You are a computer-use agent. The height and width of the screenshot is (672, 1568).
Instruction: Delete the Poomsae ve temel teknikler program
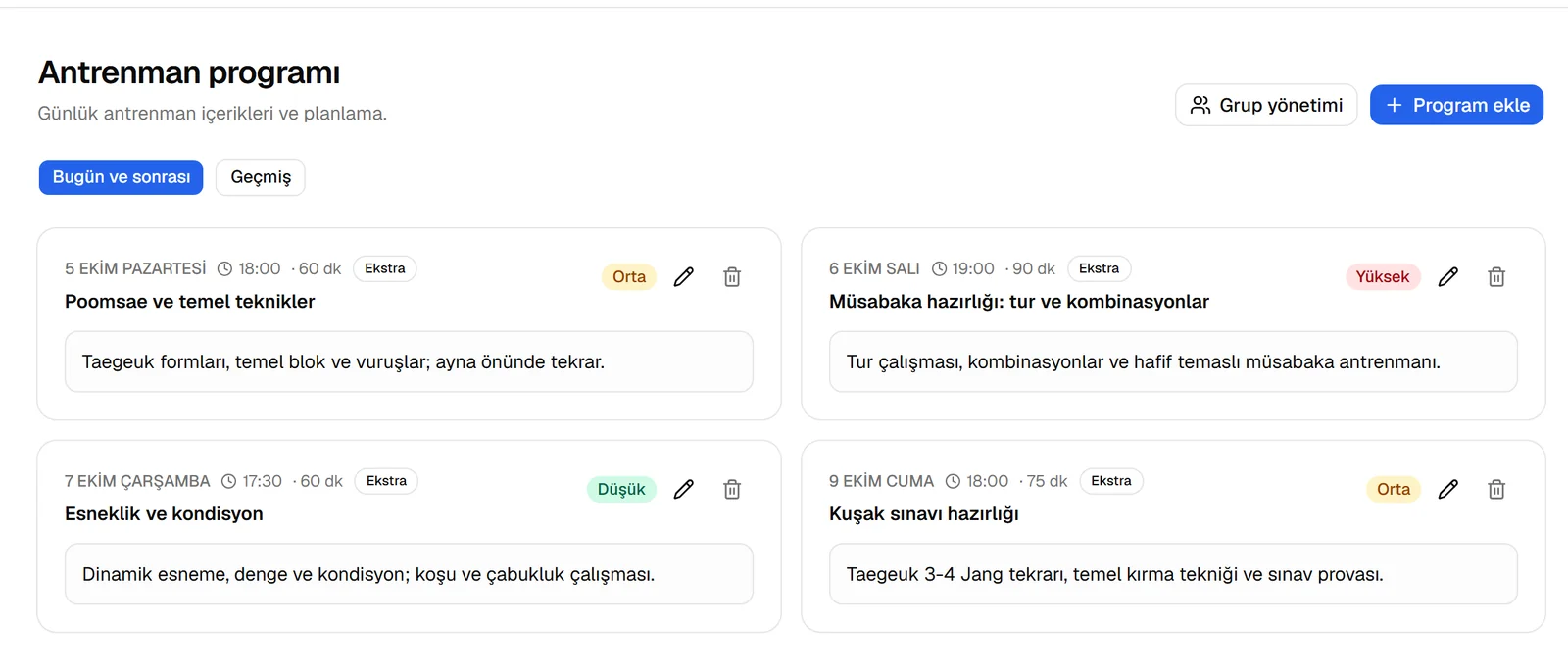click(732, 277)
